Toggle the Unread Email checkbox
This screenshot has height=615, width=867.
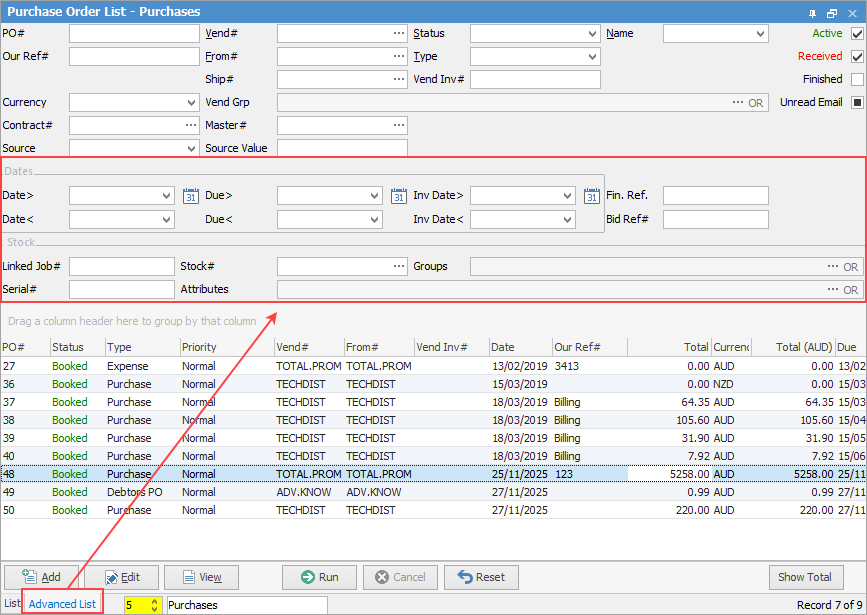pyautogui.click(x=857, y=102)
